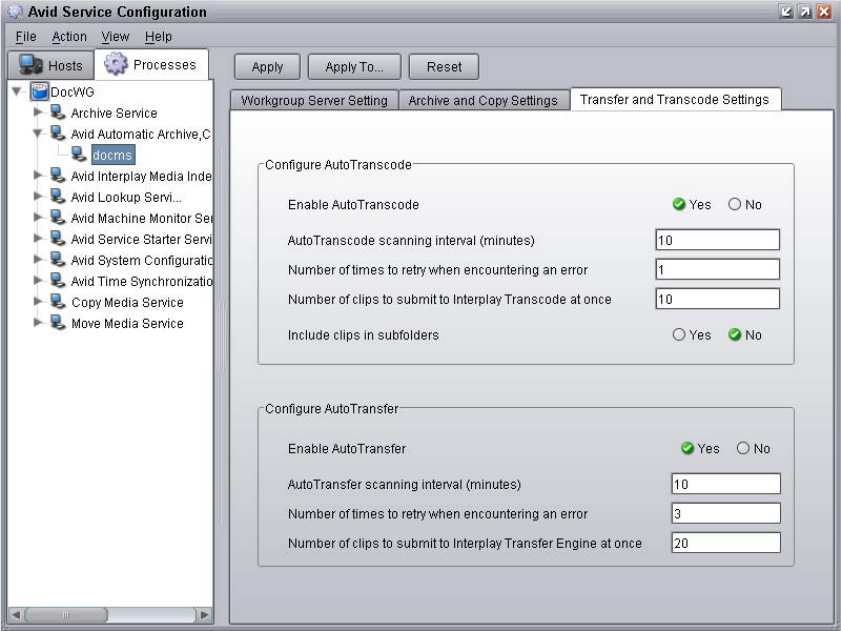Select the Transfer and Transcode Settings tab
The width and height of the screenshot is (841, 631).
[675, 99]
